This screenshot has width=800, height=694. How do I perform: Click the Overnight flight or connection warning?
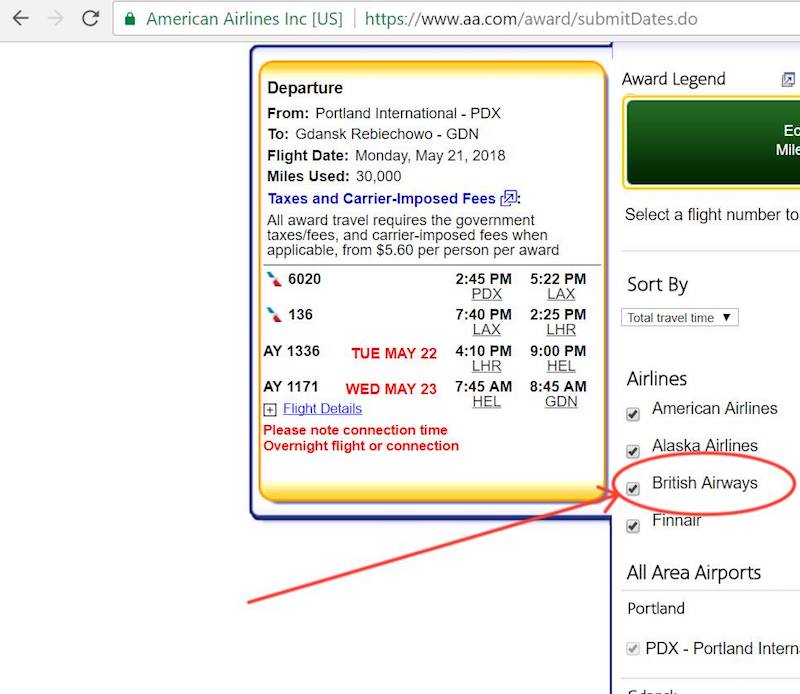pos(361,445)
